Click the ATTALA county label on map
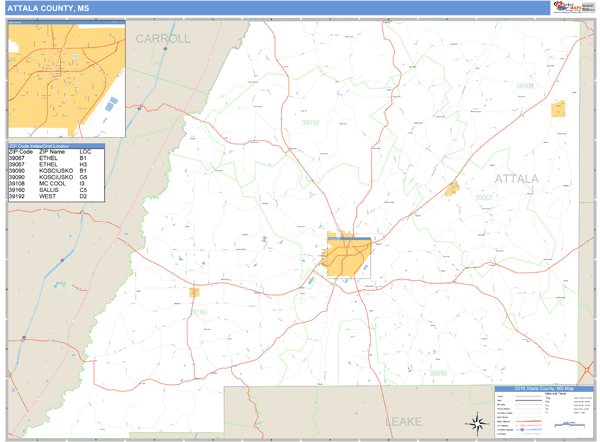 tap(516, 179)
